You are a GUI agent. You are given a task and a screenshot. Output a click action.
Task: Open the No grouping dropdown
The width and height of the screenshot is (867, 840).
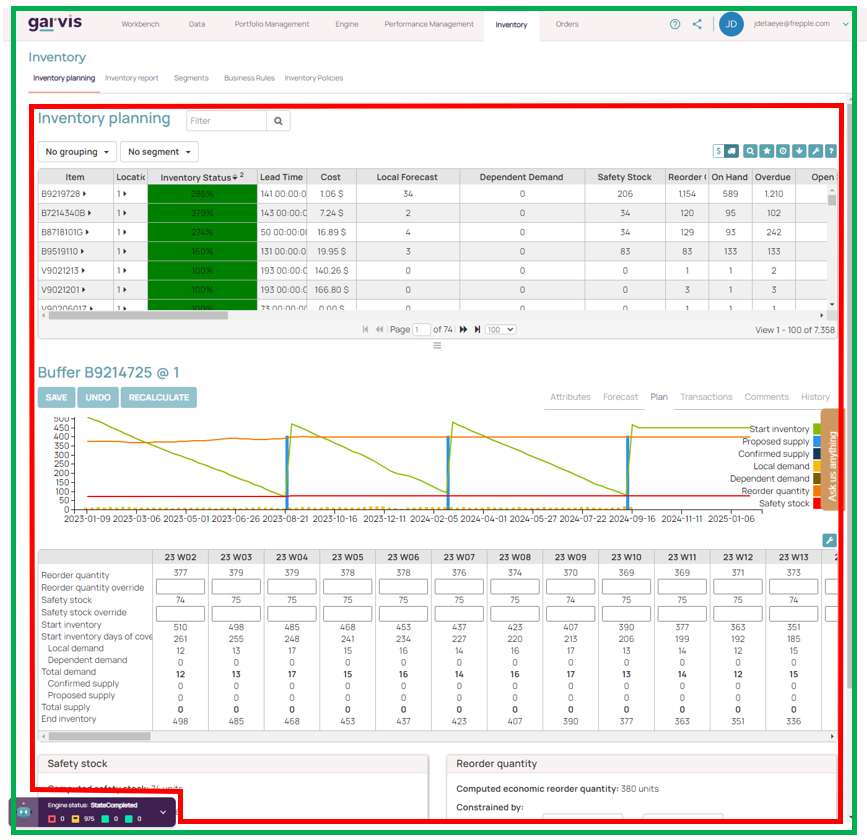click(76, 151)
